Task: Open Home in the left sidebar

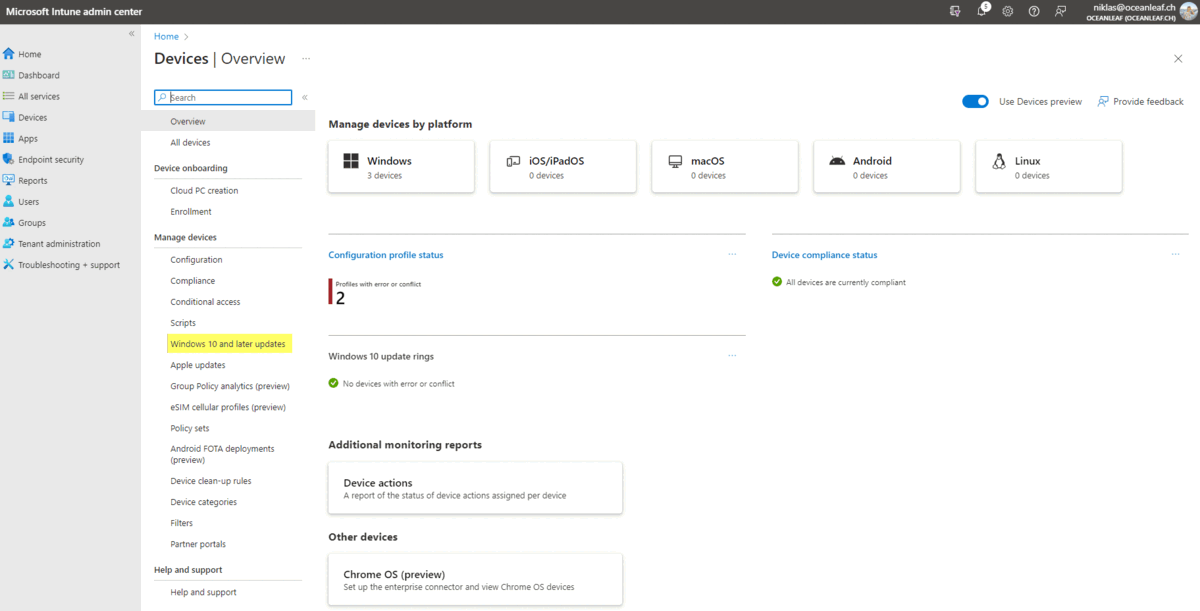Action: click(30, 54)
